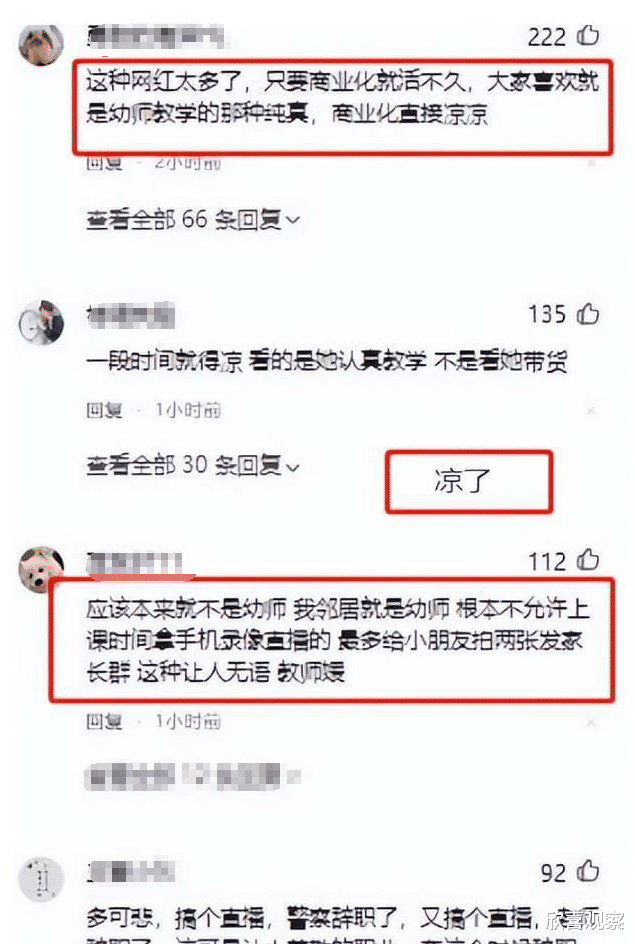The width and height of the screenshot is (635, 944).
Task: Like the comment with 135 likes
Action: click(588, 314)
